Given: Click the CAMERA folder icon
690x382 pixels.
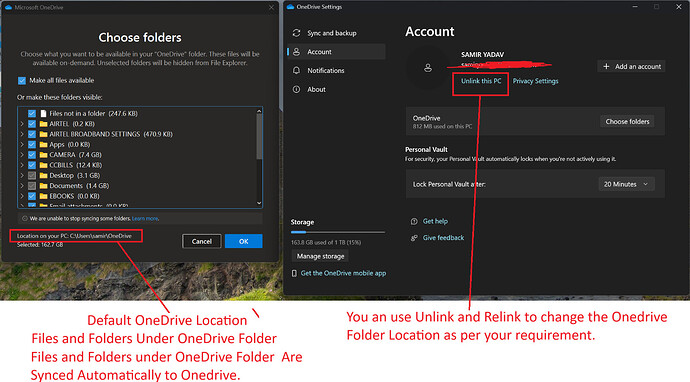Looking at the screenshot, I should pos(44,154).
